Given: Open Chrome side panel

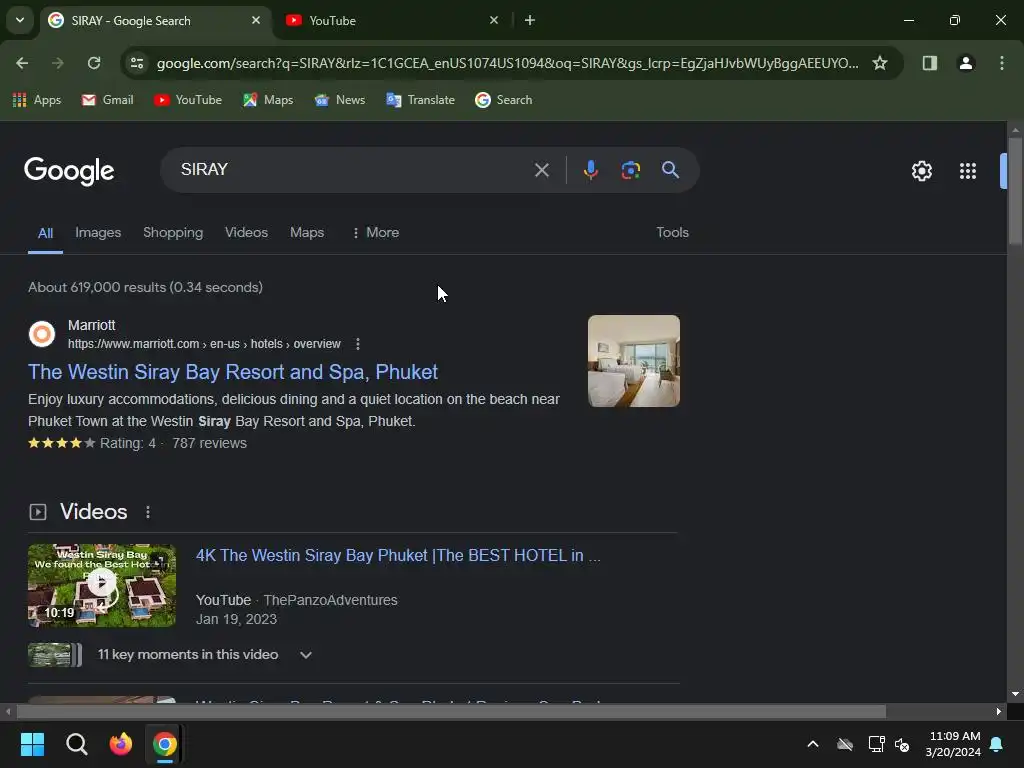Looking at the screenshot, I should click(929, 63).
